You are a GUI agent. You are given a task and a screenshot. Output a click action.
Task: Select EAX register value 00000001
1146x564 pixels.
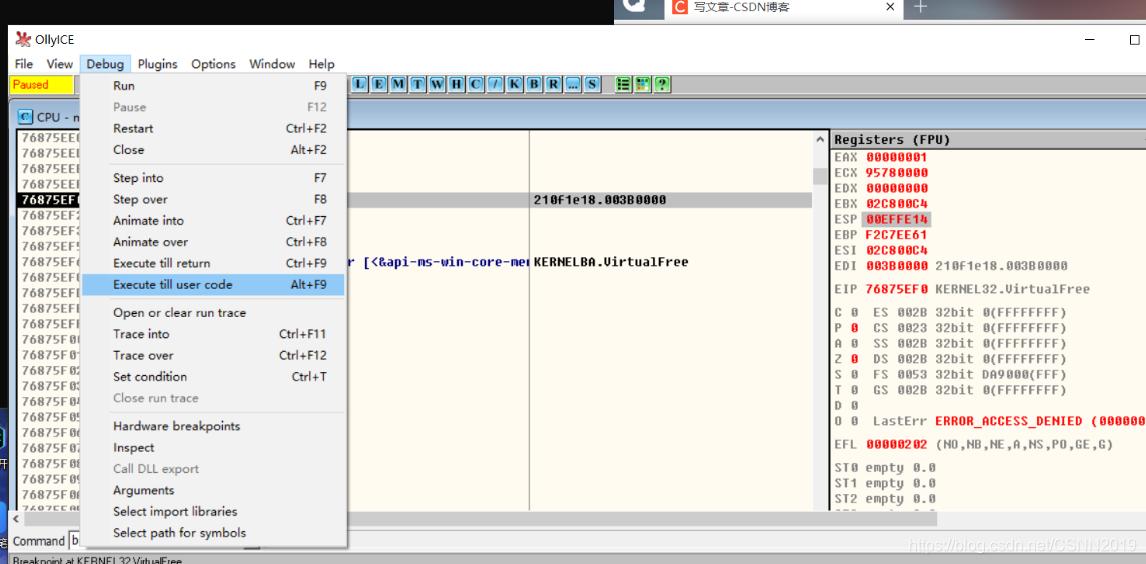click(x=898, y=157)
